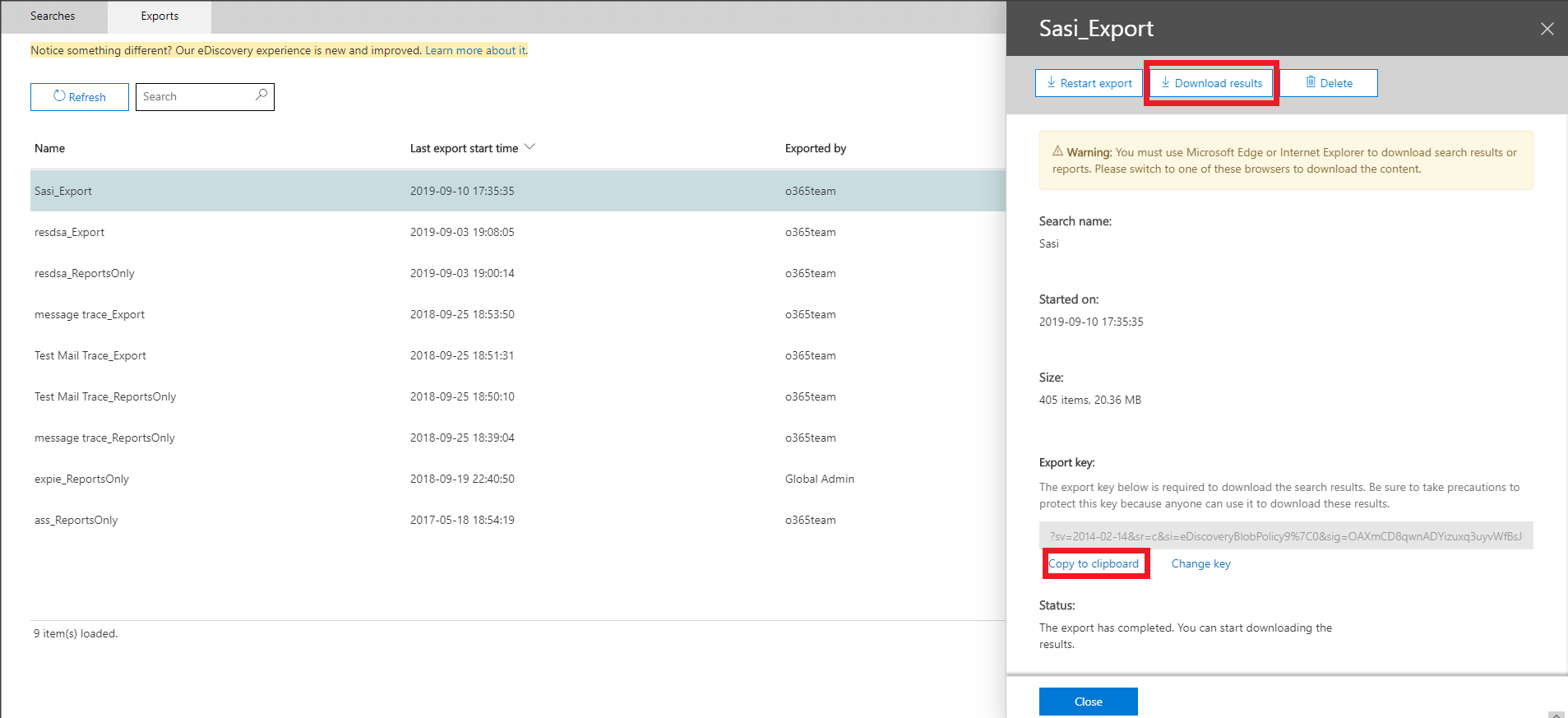Sort by Last export start time chevron
Viewport: 1568px width, 718px height.
[530, 147]
